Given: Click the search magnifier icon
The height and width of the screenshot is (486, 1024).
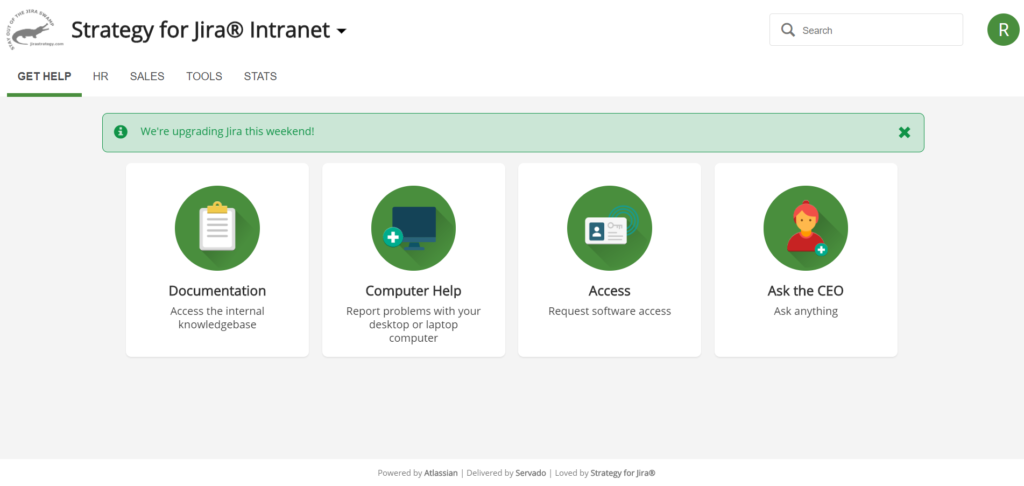Looking at the screenshot, I should [x=788, y=30].
